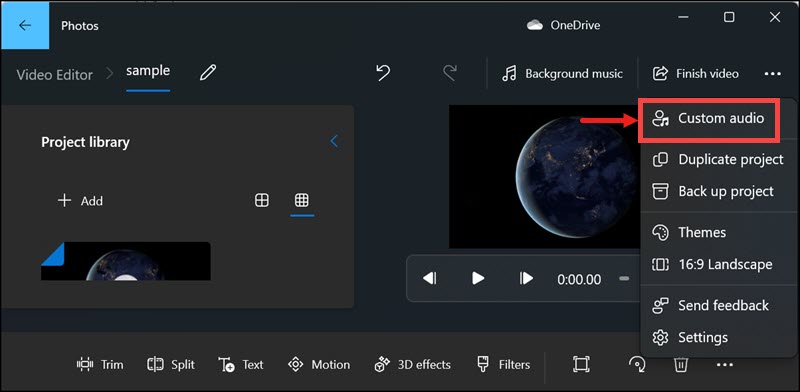Rotate the selected clip
The height and width of the screenshot is (392, 800).
(636, 364)
